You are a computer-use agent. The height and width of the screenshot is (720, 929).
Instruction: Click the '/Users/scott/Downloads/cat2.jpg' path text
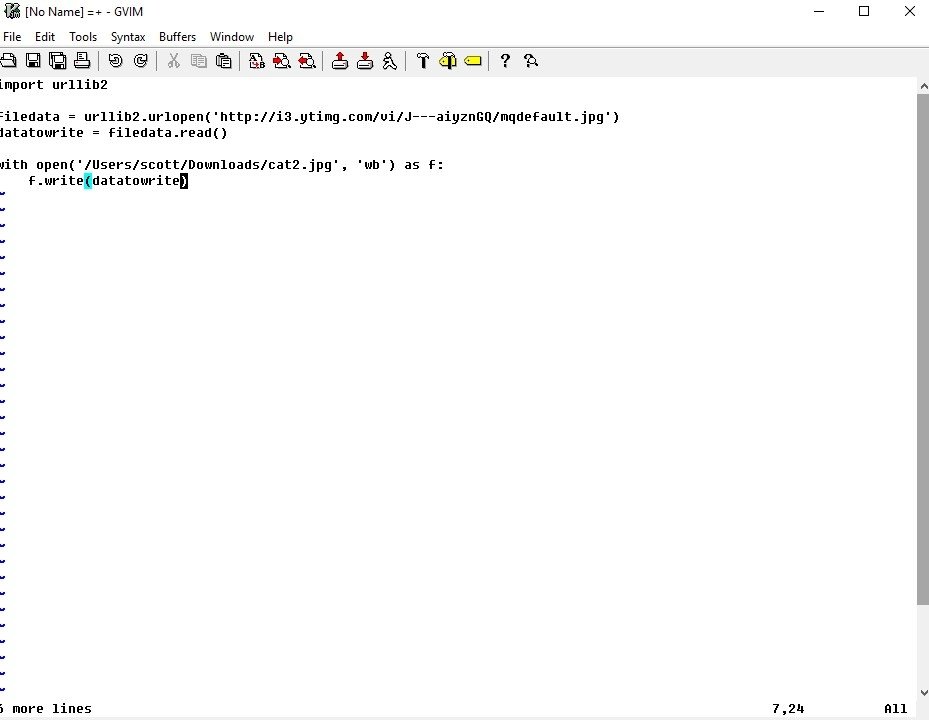click(x=208, y=165)
